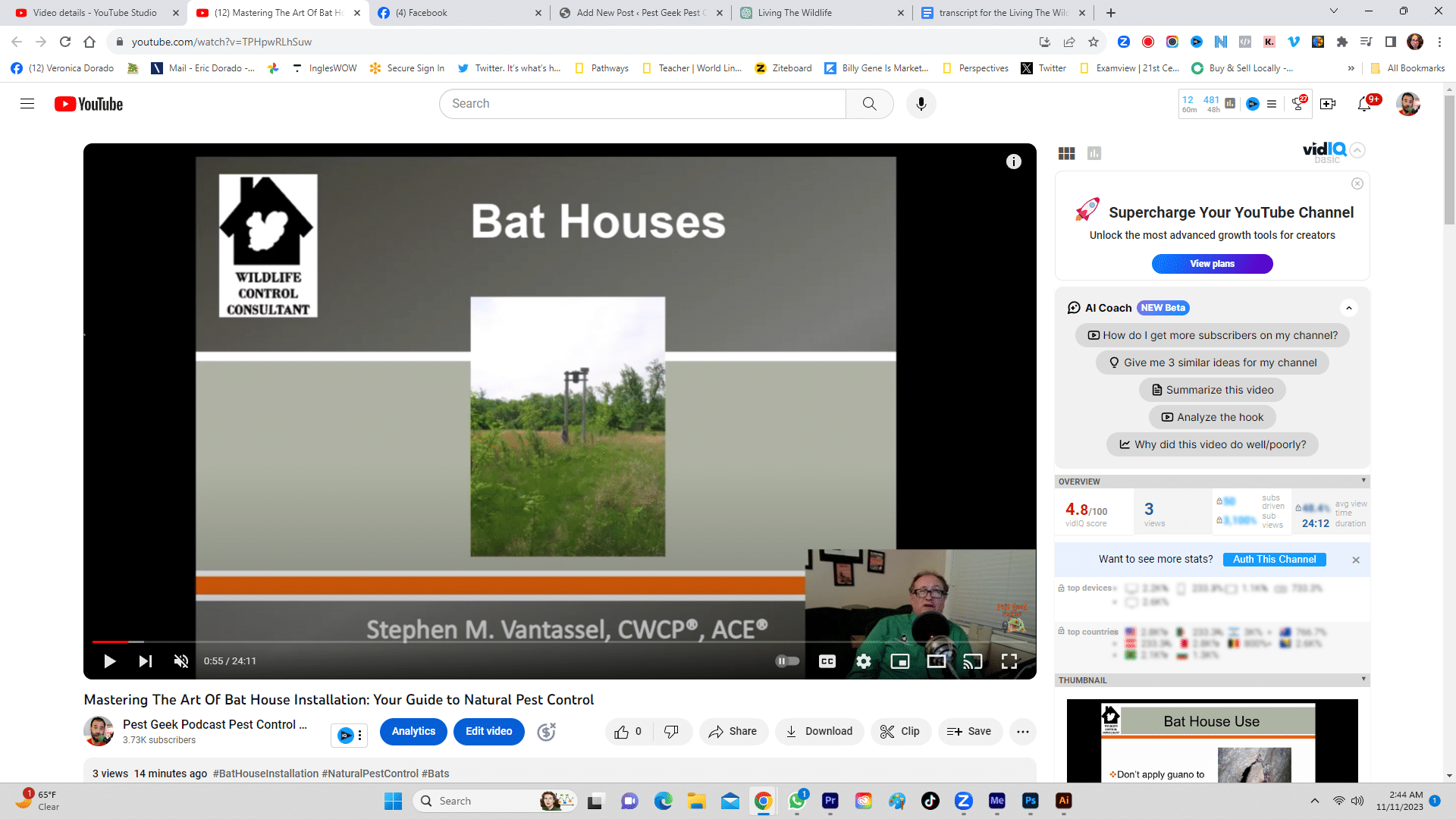Skip to the next video

click(x=146, y=661)
